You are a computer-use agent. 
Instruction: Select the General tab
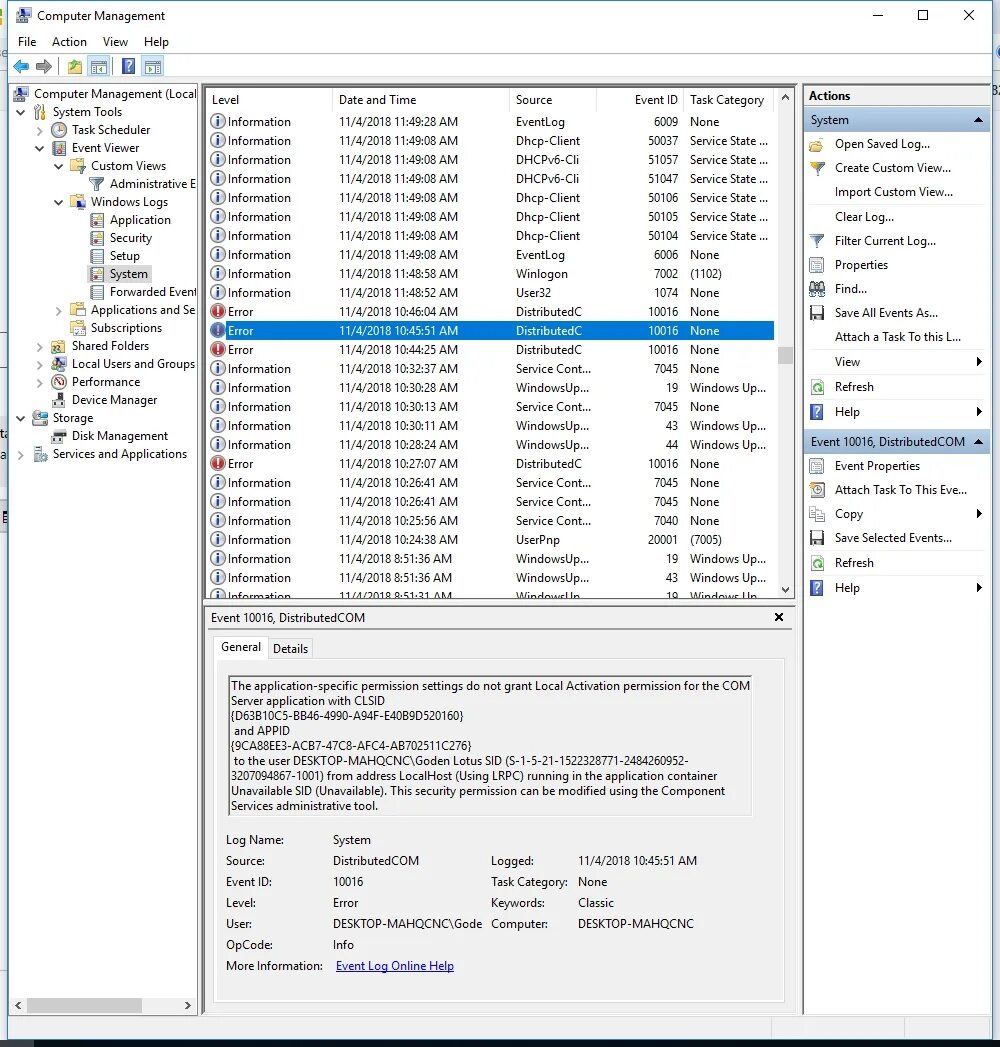pyautogui.click(x=241, y=647)
